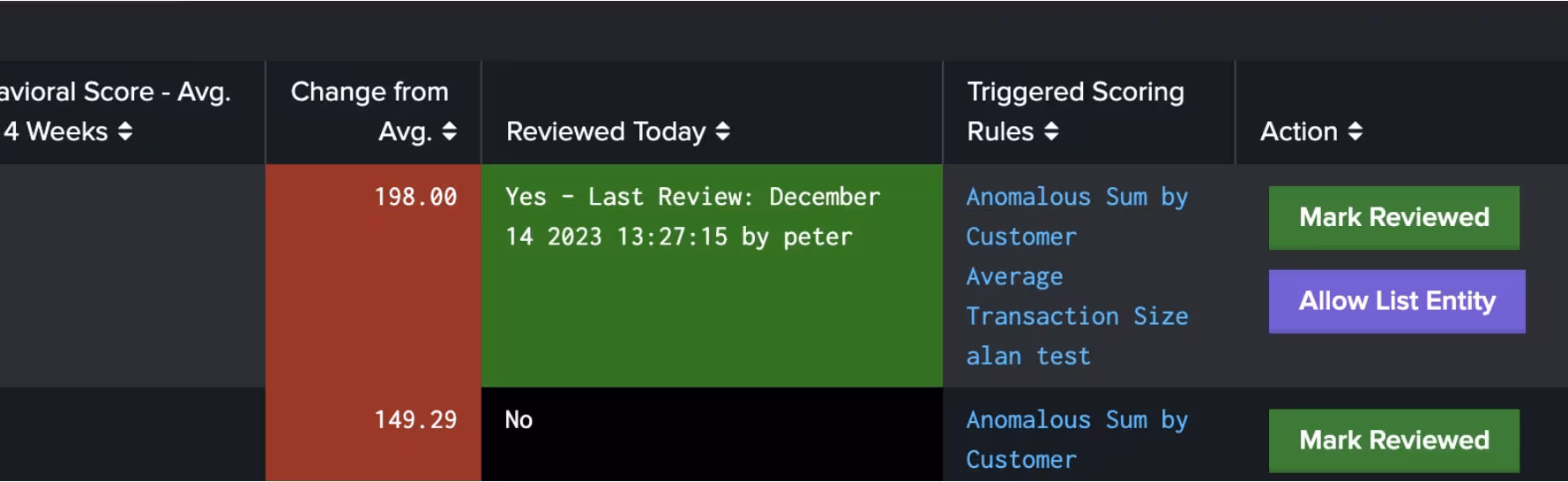The image size is (1568, 482).
Task: Click sort arrows for Triggered Scoring Rules
Action: tap(1050, 132)
